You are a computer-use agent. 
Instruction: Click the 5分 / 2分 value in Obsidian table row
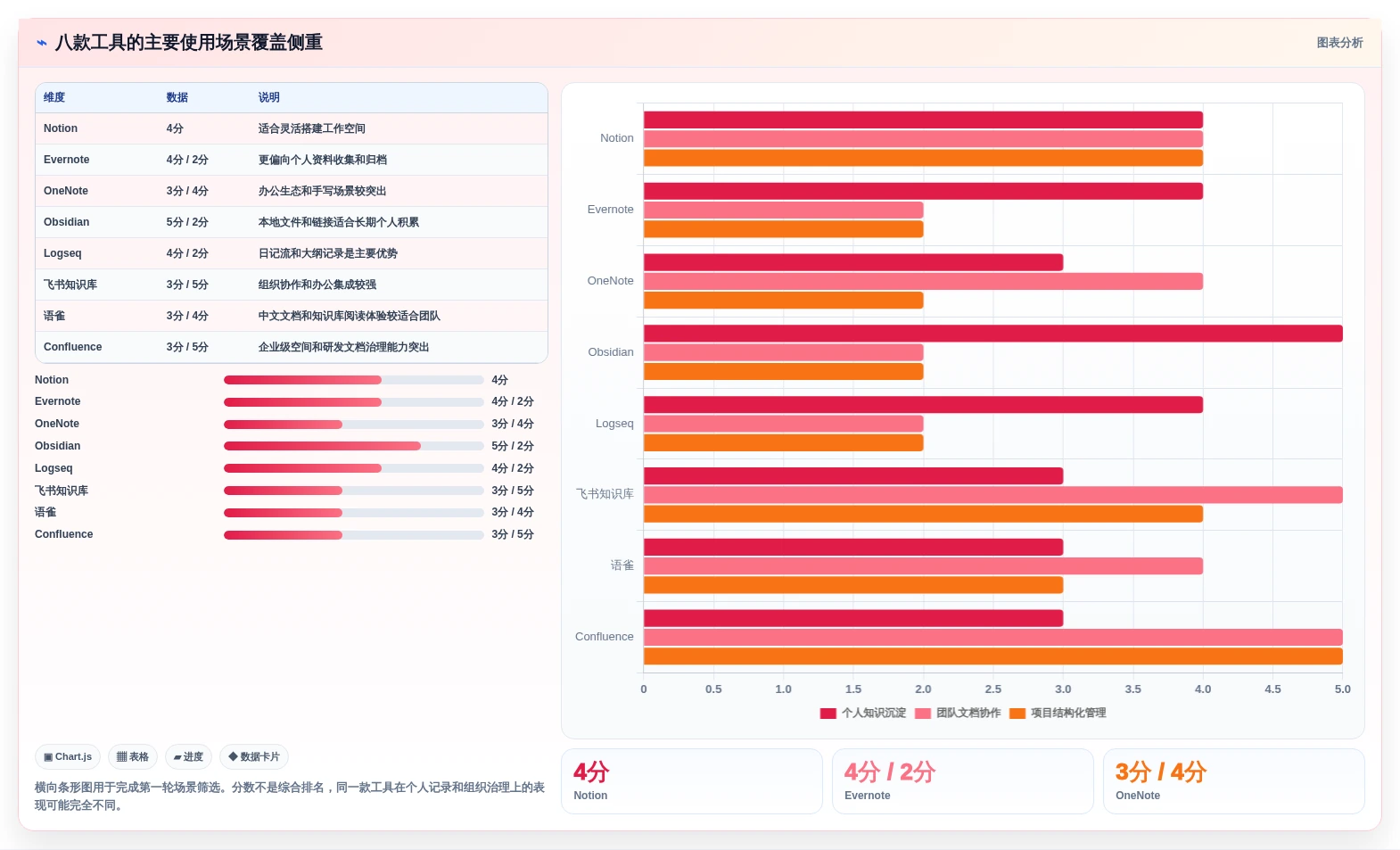(x=187, y=222)
